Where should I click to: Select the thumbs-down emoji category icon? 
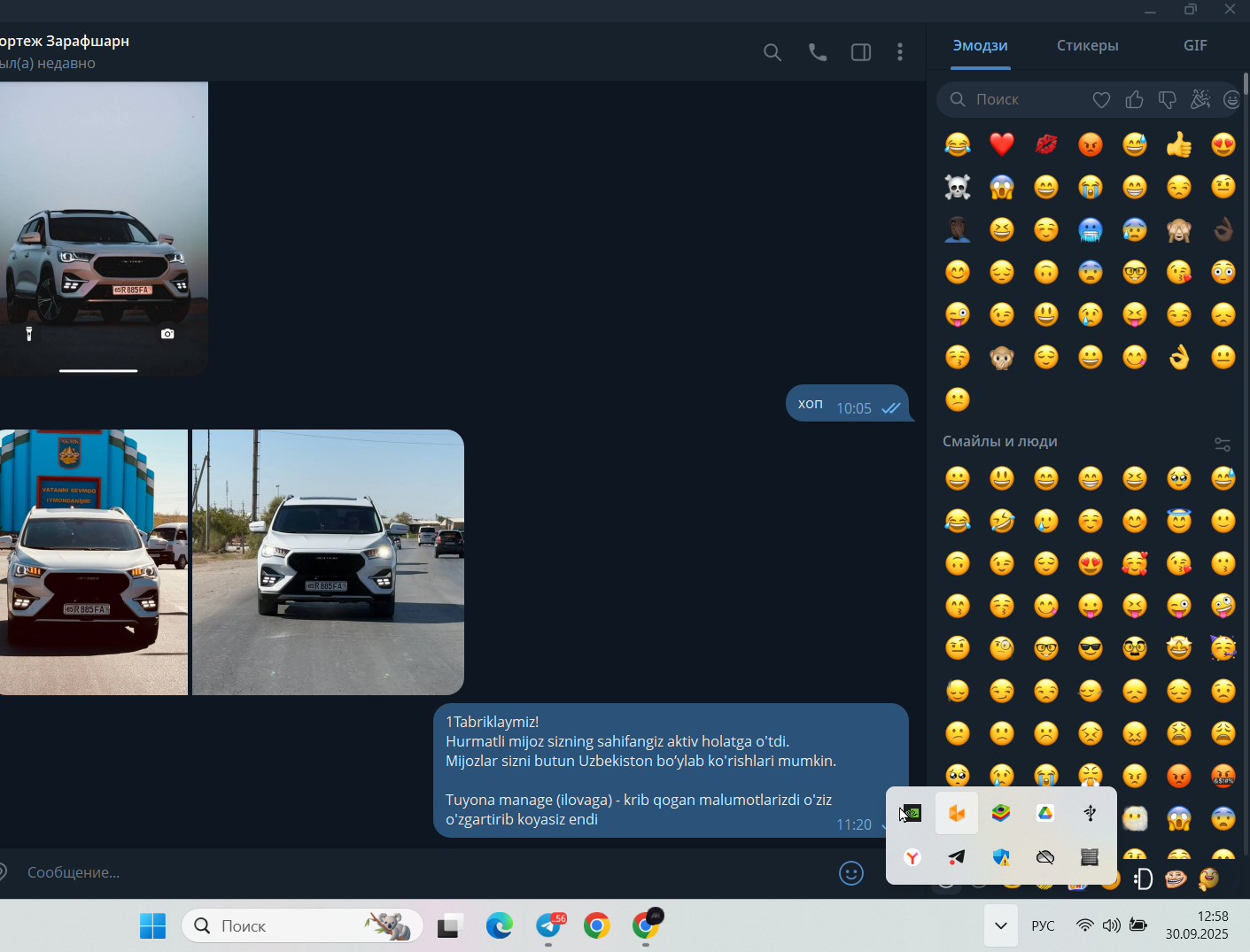1167,100
